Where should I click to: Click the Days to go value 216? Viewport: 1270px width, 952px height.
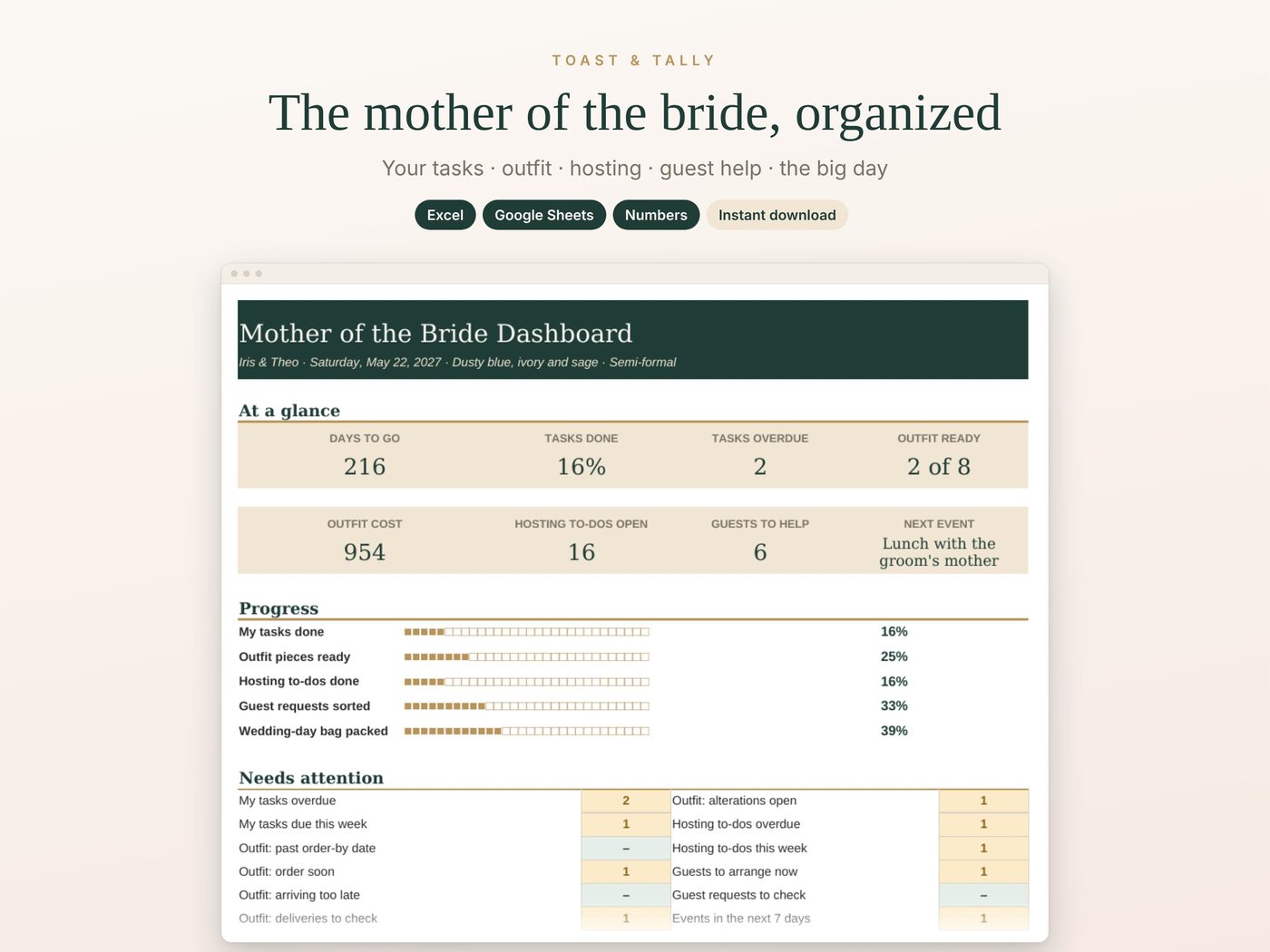(x=365, y=466)
